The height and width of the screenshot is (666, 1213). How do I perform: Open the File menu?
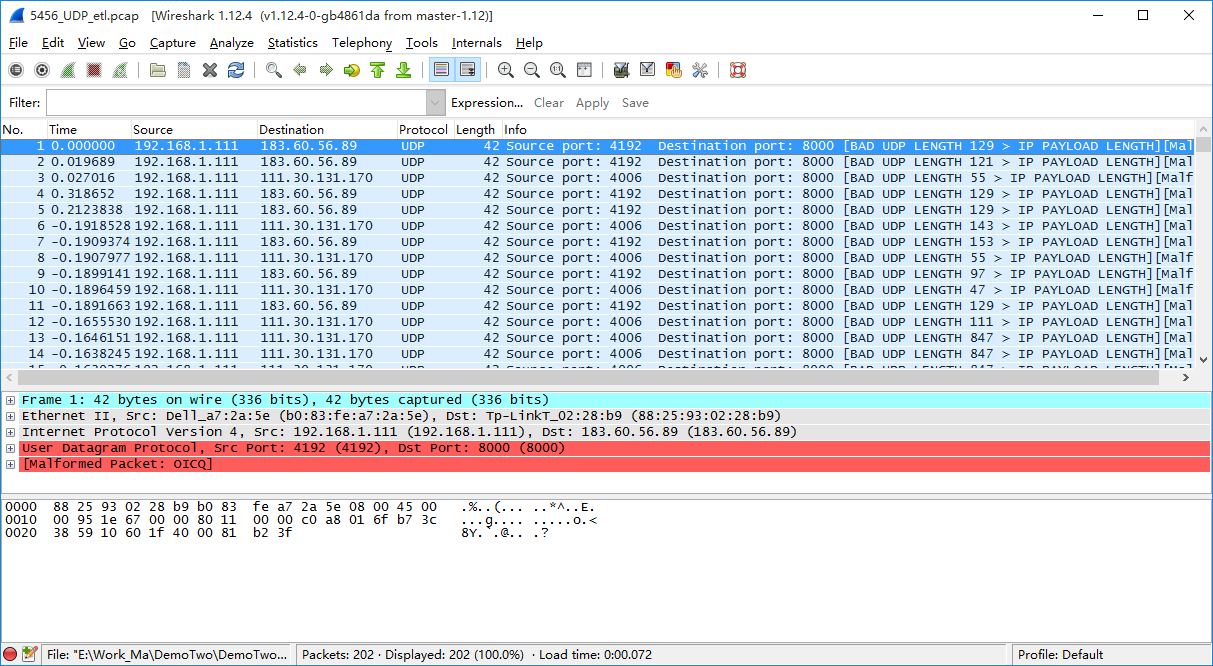pos(18,43)
